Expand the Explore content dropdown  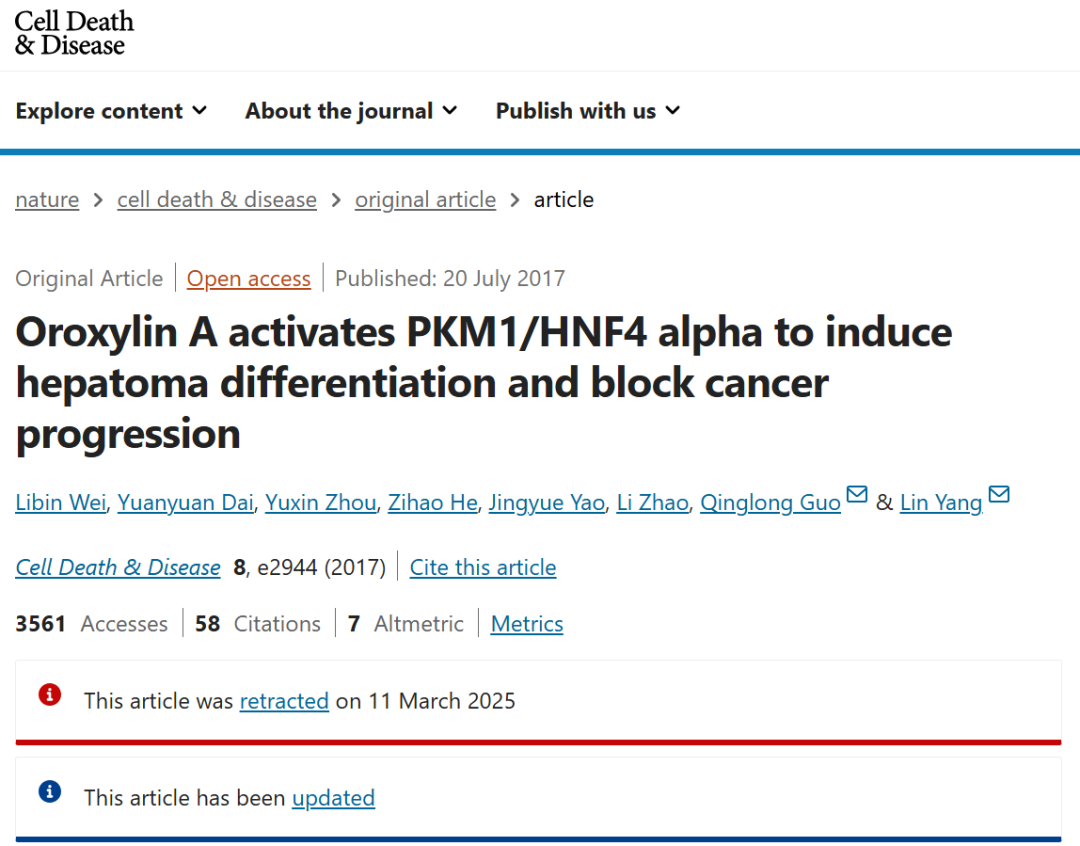point(111,111)
